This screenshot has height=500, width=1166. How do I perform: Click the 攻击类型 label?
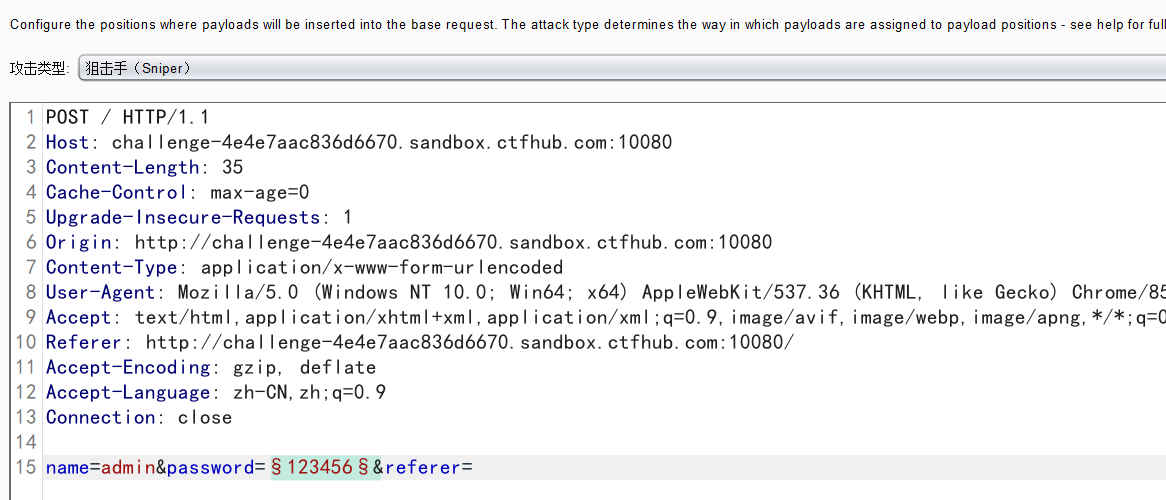[39, 69]
